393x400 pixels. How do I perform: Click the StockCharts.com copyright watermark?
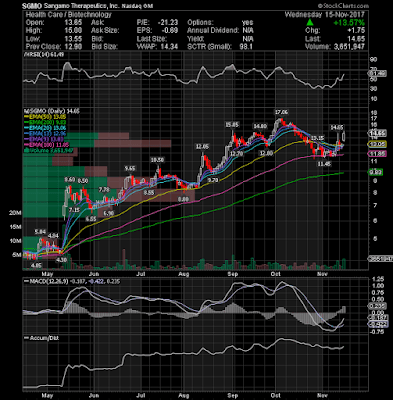pyautogui.click(x=343, y=6)
